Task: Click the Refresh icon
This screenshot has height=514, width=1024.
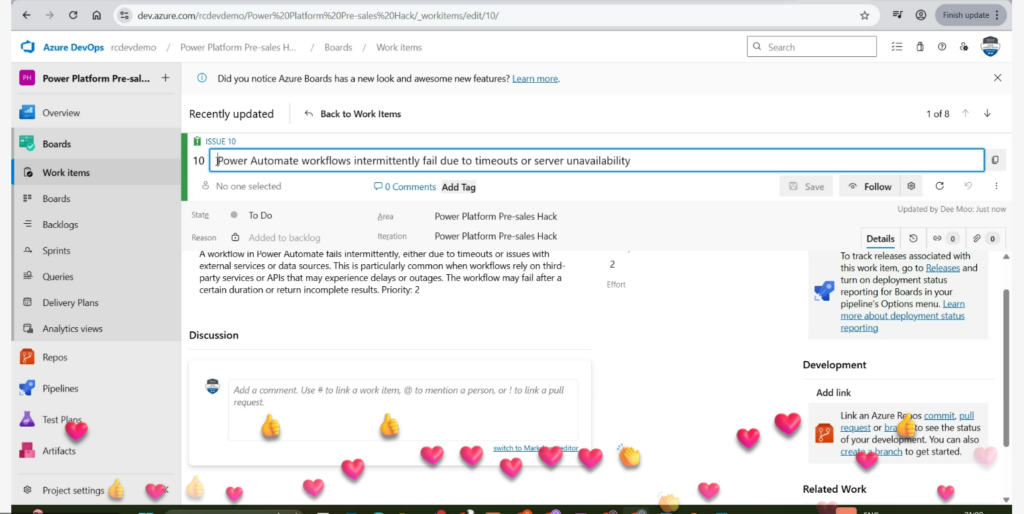Action: click(939, 186)
